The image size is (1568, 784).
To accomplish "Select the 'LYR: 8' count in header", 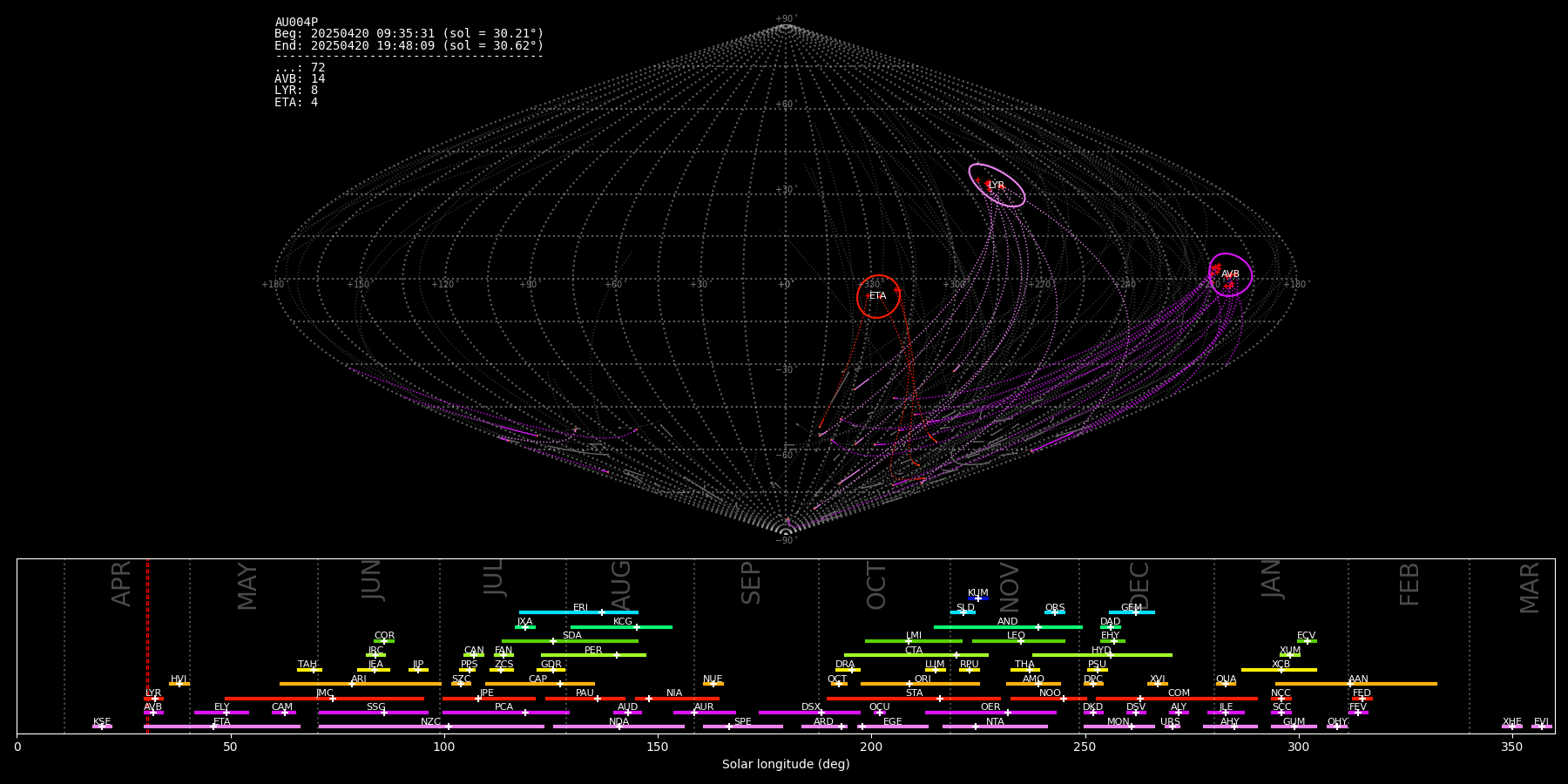I will click(296, 91).
